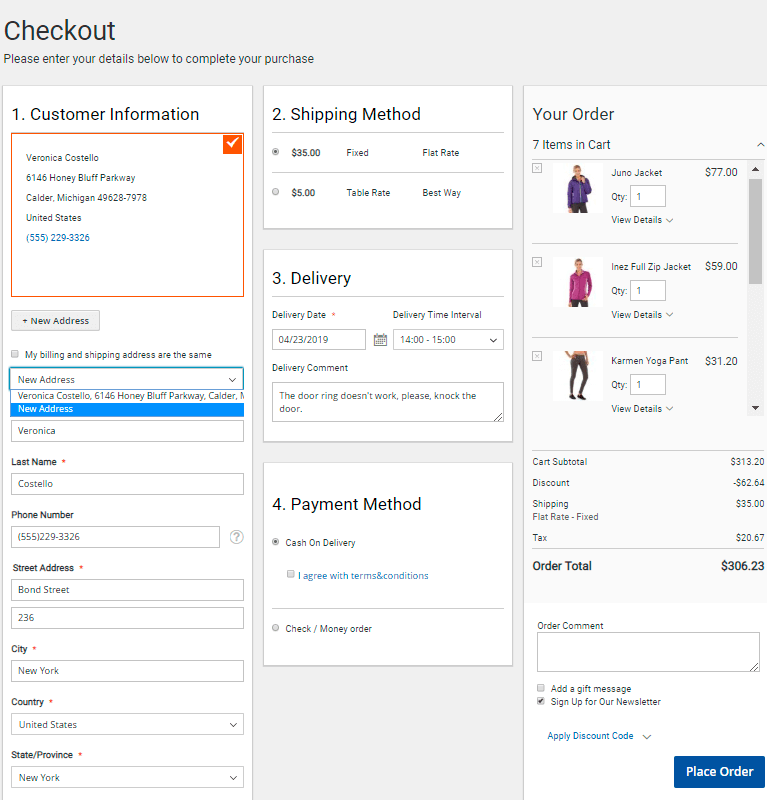
Task: Open the Delivery Time Interval dropdown
Action: (x=447, y=340)
